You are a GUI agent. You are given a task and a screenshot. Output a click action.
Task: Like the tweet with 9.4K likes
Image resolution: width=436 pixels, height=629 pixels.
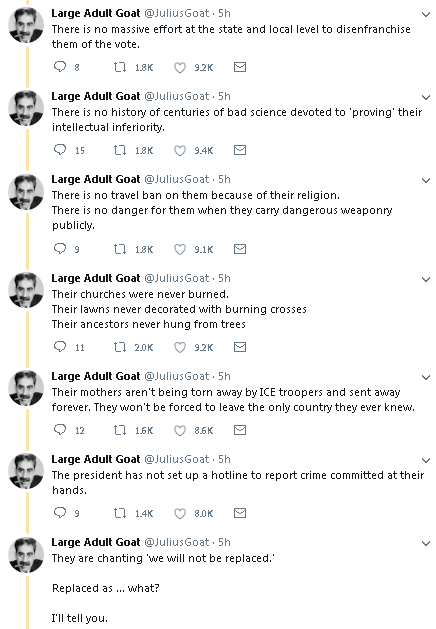point(180,150)
